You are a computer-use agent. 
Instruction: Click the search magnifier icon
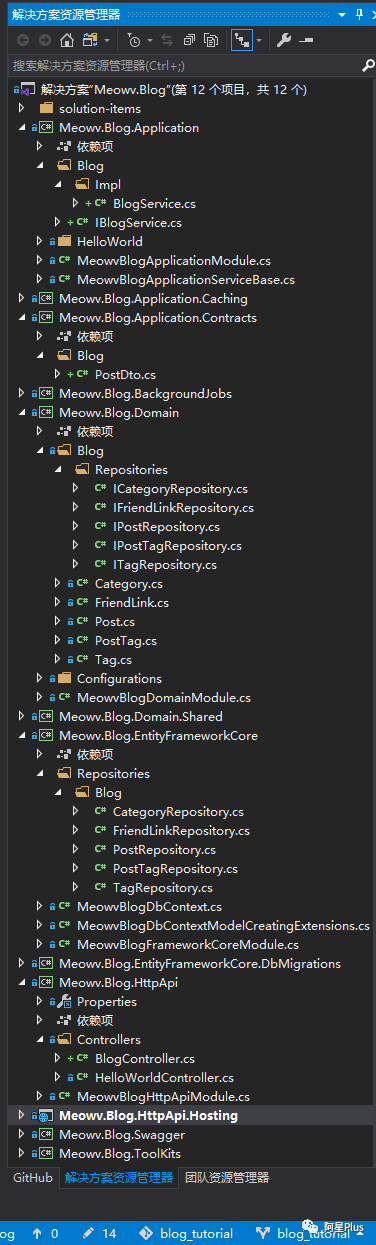(367, 65)
